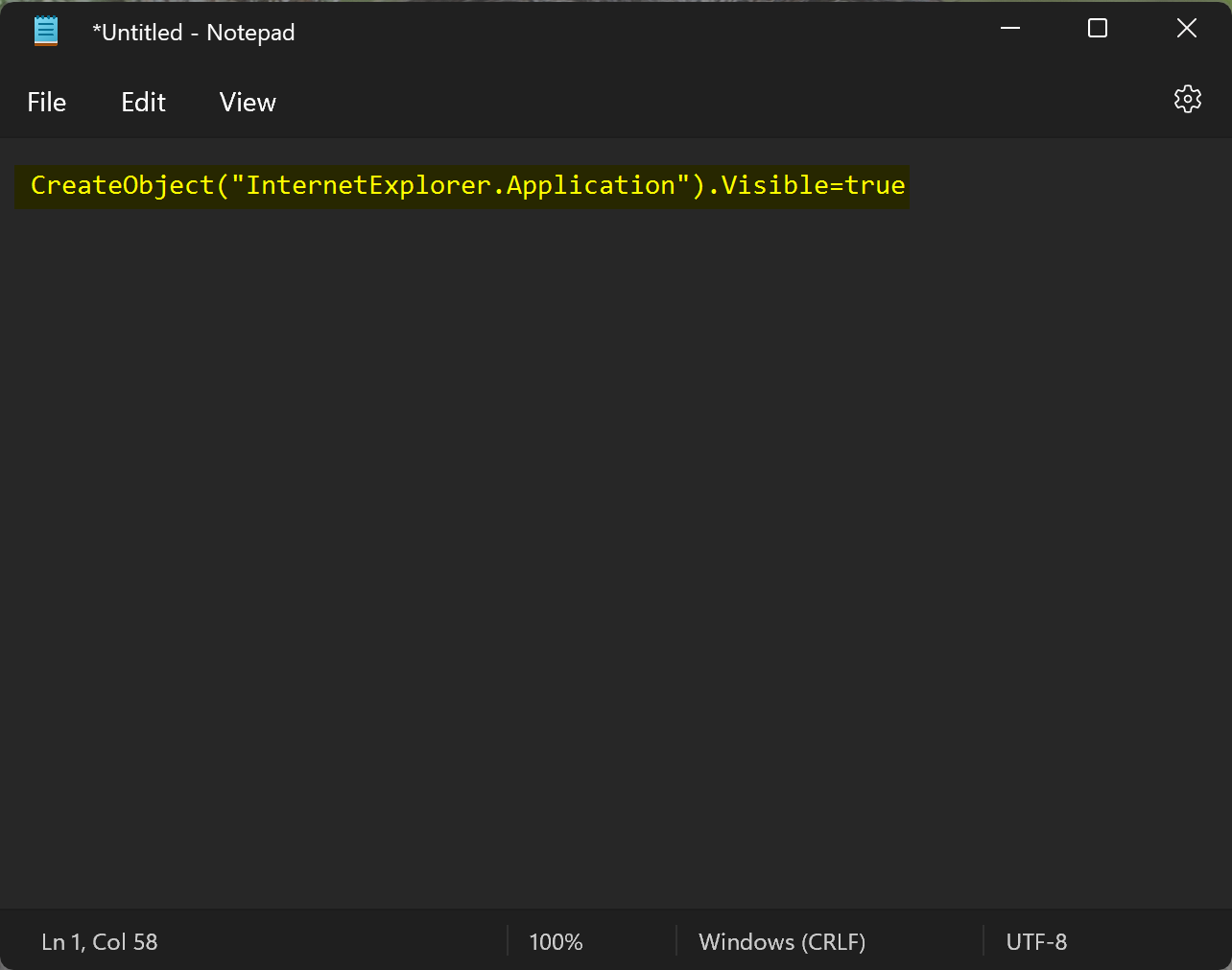Open the Edit menu
This screenshot has width=1232, height=970.
click(x=143, y=102)
